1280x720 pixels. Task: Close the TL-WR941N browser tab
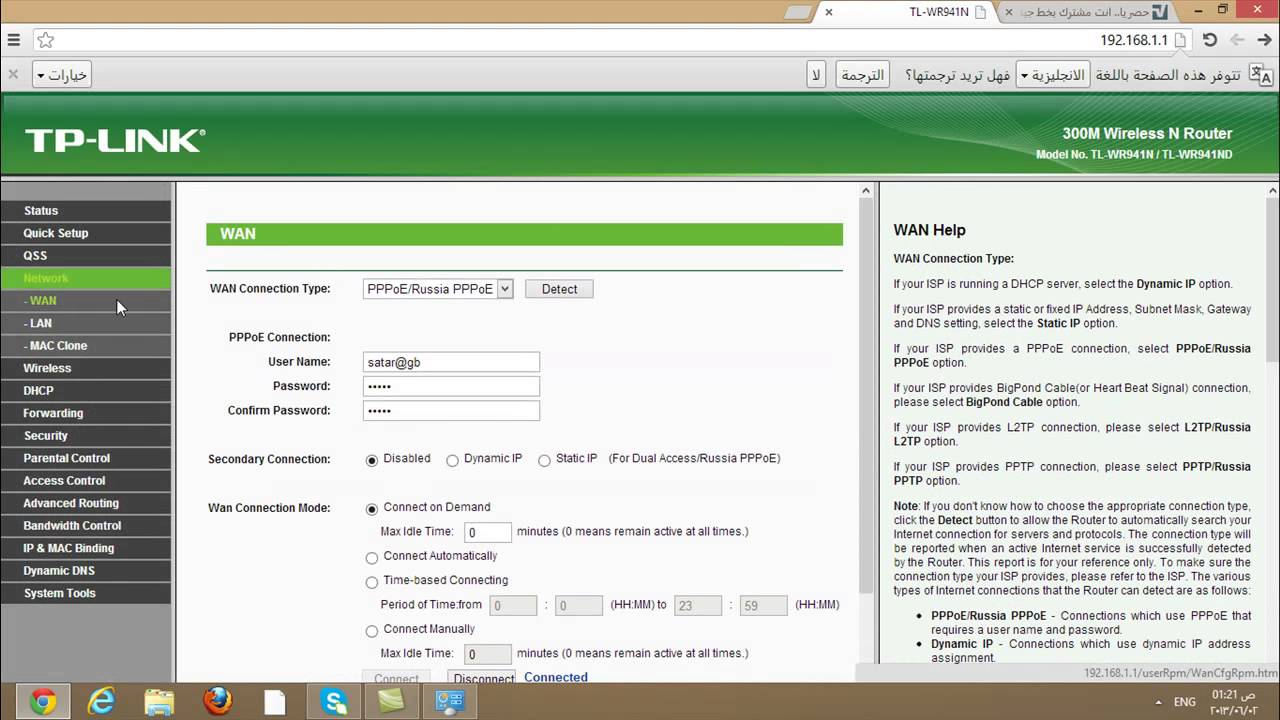pos(827,12)
